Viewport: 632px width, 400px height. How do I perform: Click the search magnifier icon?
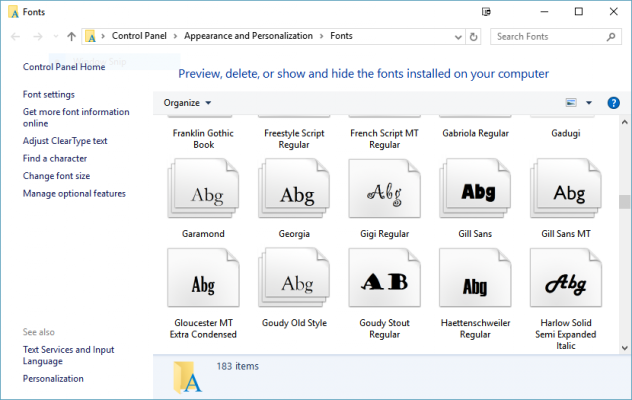coord(611,37)
